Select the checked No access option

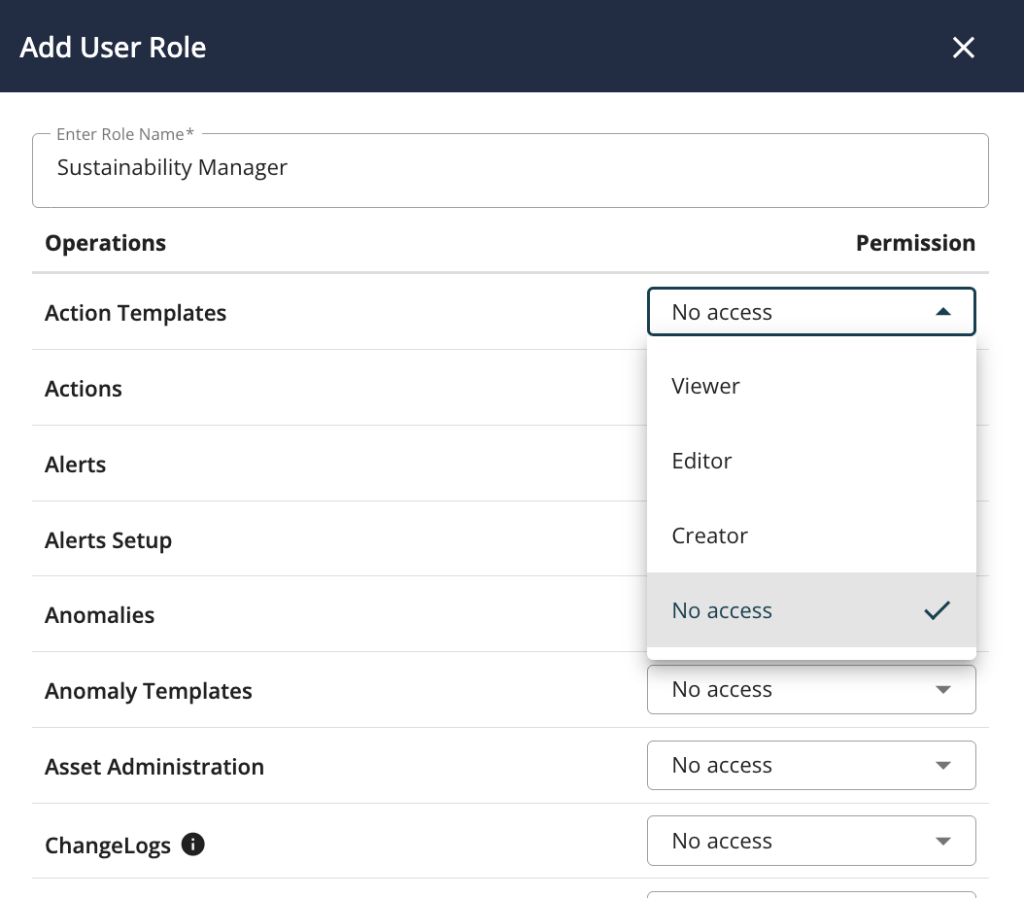pos(811,610)
